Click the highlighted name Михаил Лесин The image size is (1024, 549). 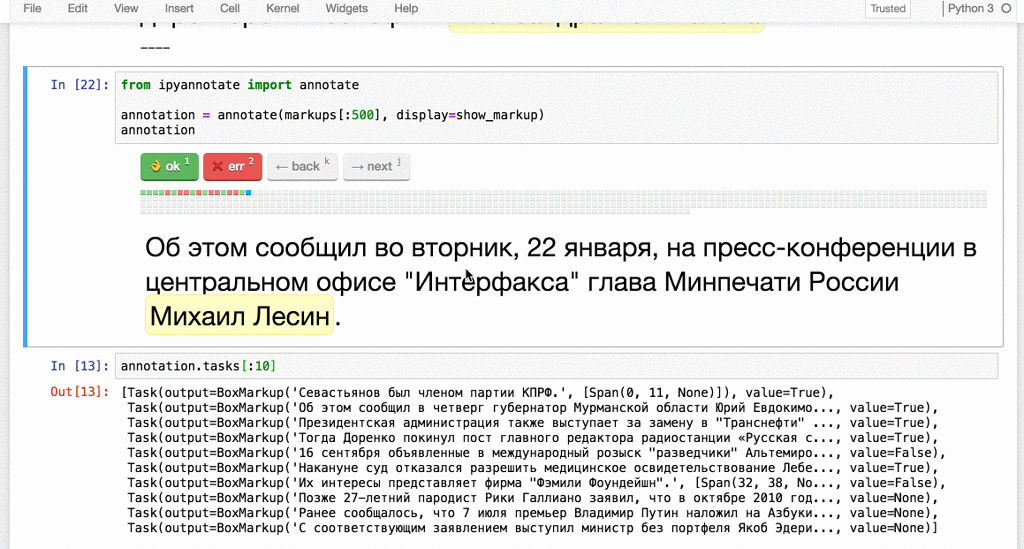click(x=239, y=316)
